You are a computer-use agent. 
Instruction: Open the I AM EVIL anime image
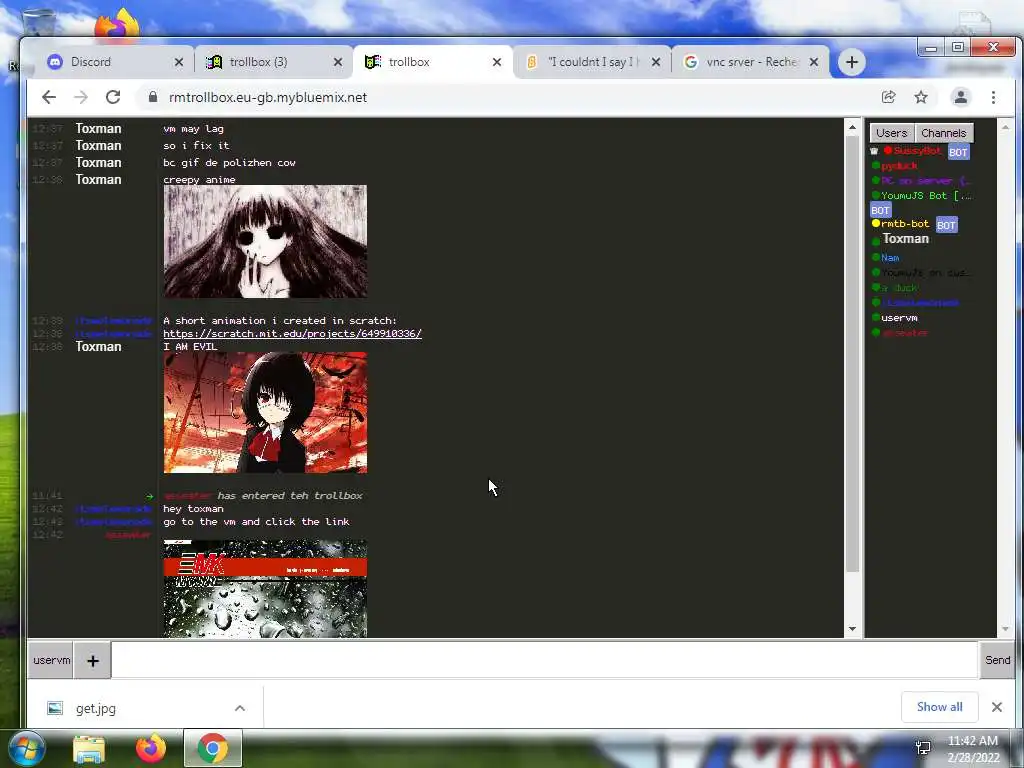point(265,413)
